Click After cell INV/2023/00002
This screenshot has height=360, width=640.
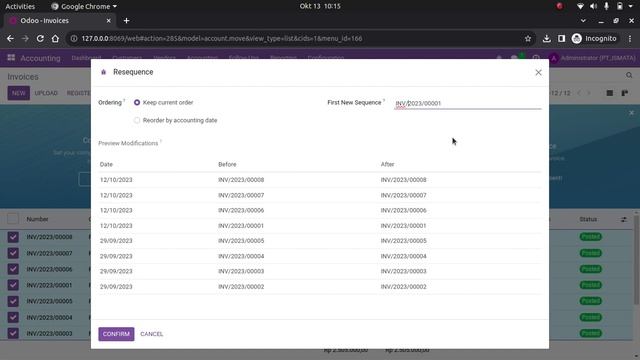coord(403,287)
